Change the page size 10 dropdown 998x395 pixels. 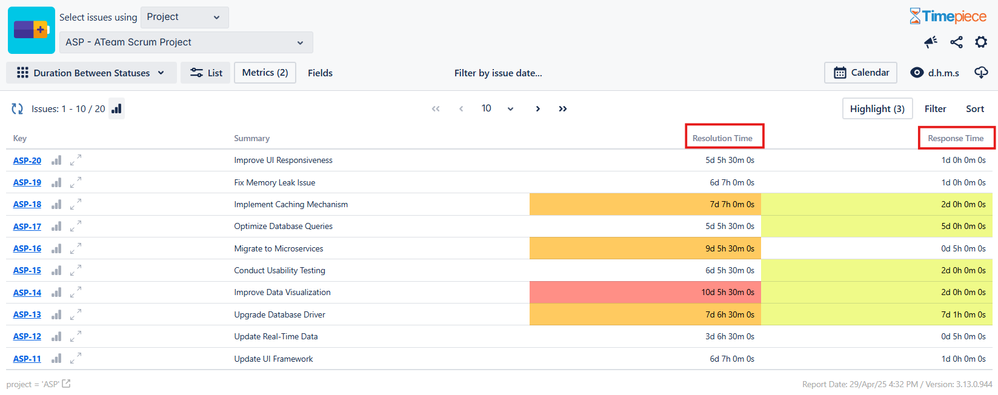[x=497, y=109]
